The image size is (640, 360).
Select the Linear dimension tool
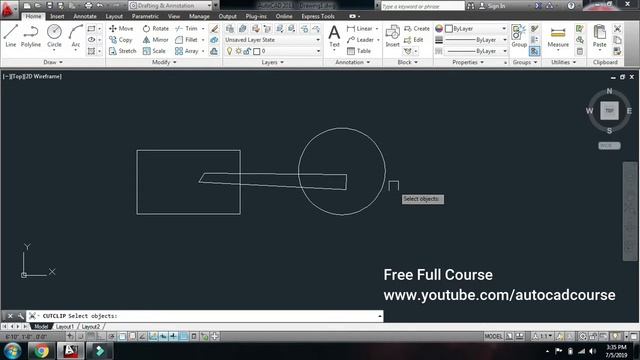[360, 29]
